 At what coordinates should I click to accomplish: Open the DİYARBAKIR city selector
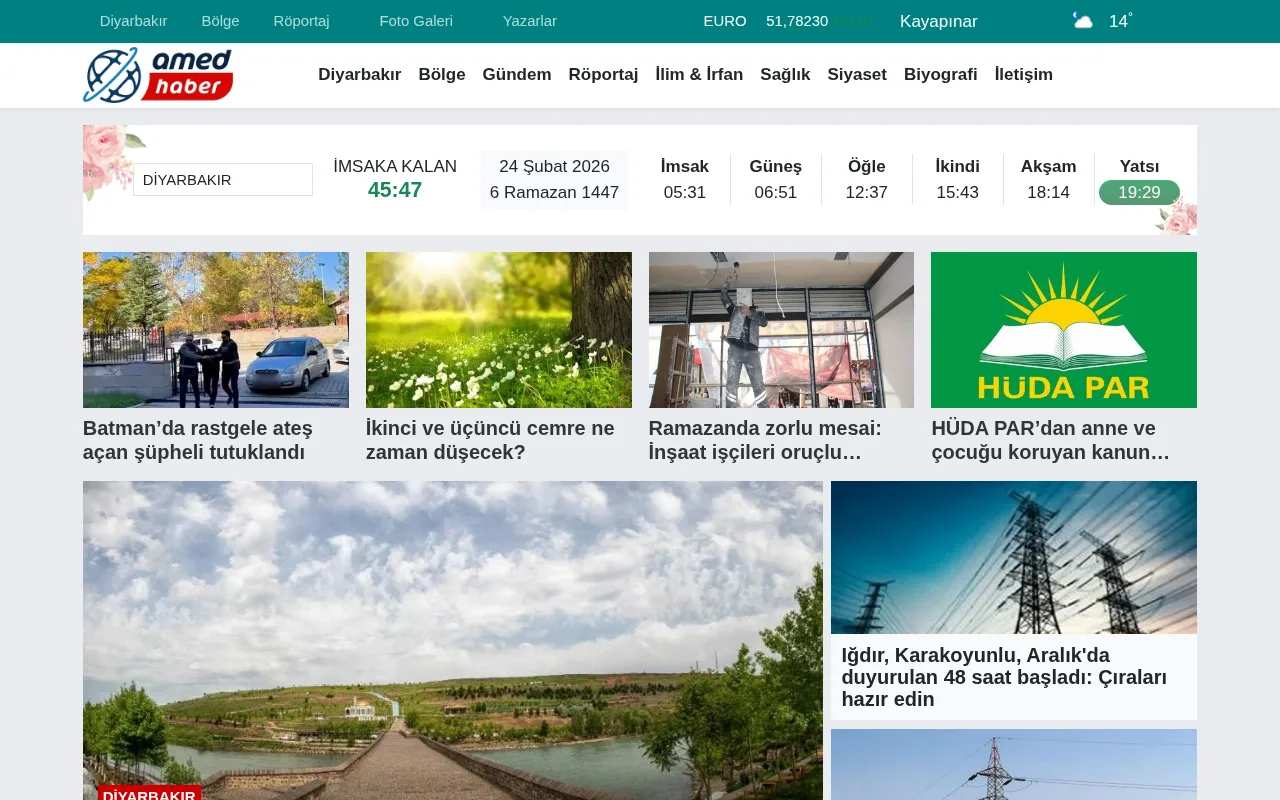[222, 179]
